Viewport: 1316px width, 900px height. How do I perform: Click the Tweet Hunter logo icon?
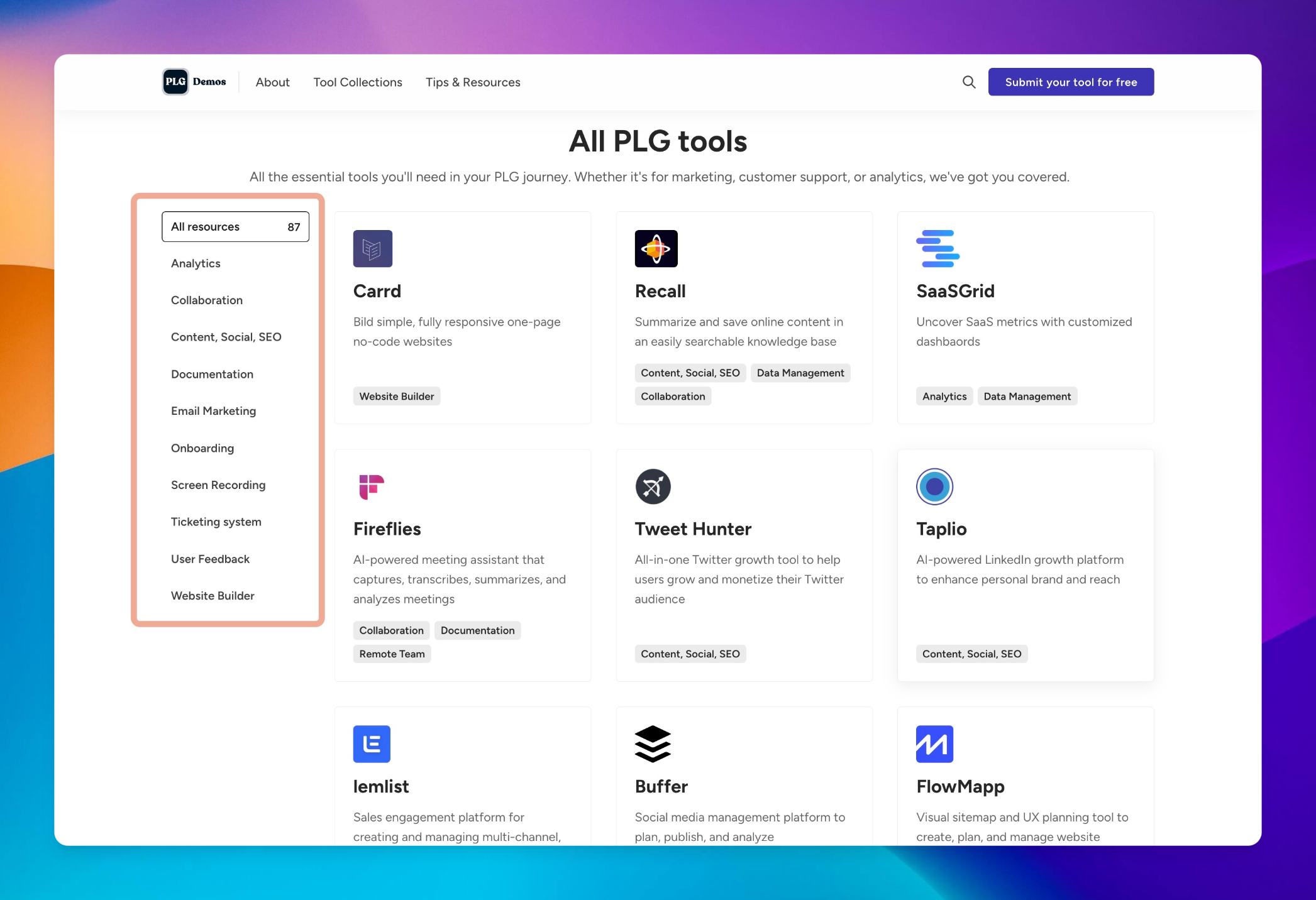tap(653, 486)
